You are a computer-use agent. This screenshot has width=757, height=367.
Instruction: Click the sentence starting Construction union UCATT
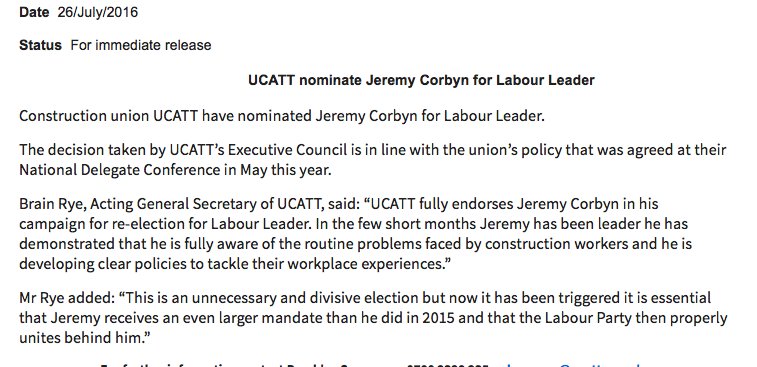[x=282, y=116]
